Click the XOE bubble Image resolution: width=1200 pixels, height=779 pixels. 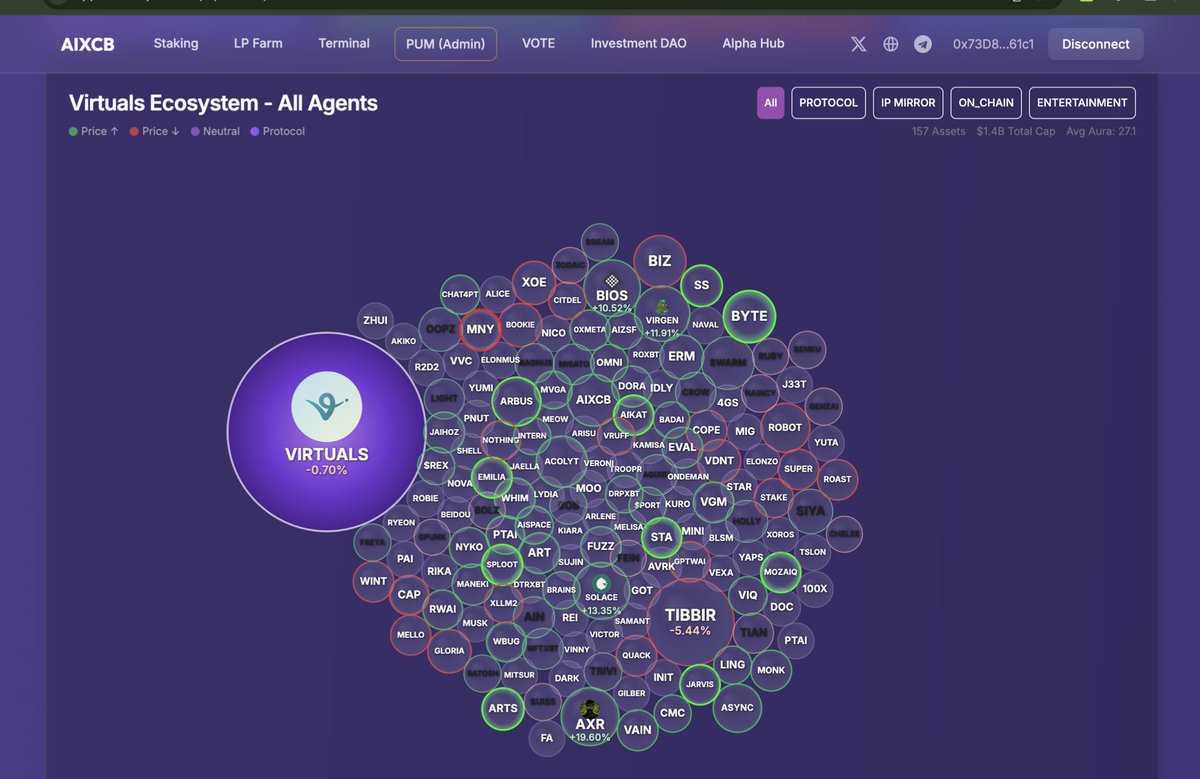pyautogui.click(x=534, y=282)
